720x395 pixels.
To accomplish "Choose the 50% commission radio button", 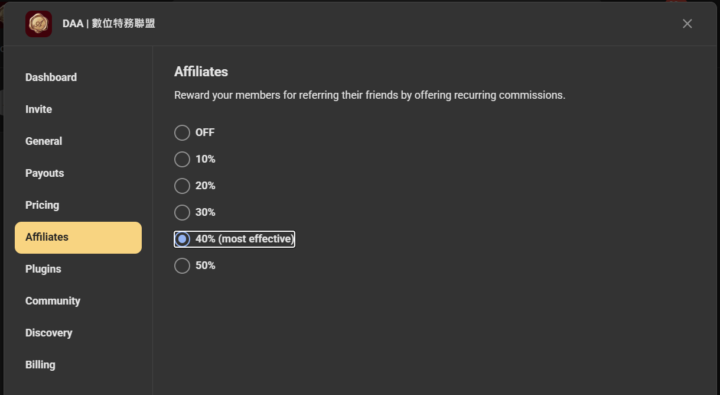I will pyautogui.click(x=182, y=266).
